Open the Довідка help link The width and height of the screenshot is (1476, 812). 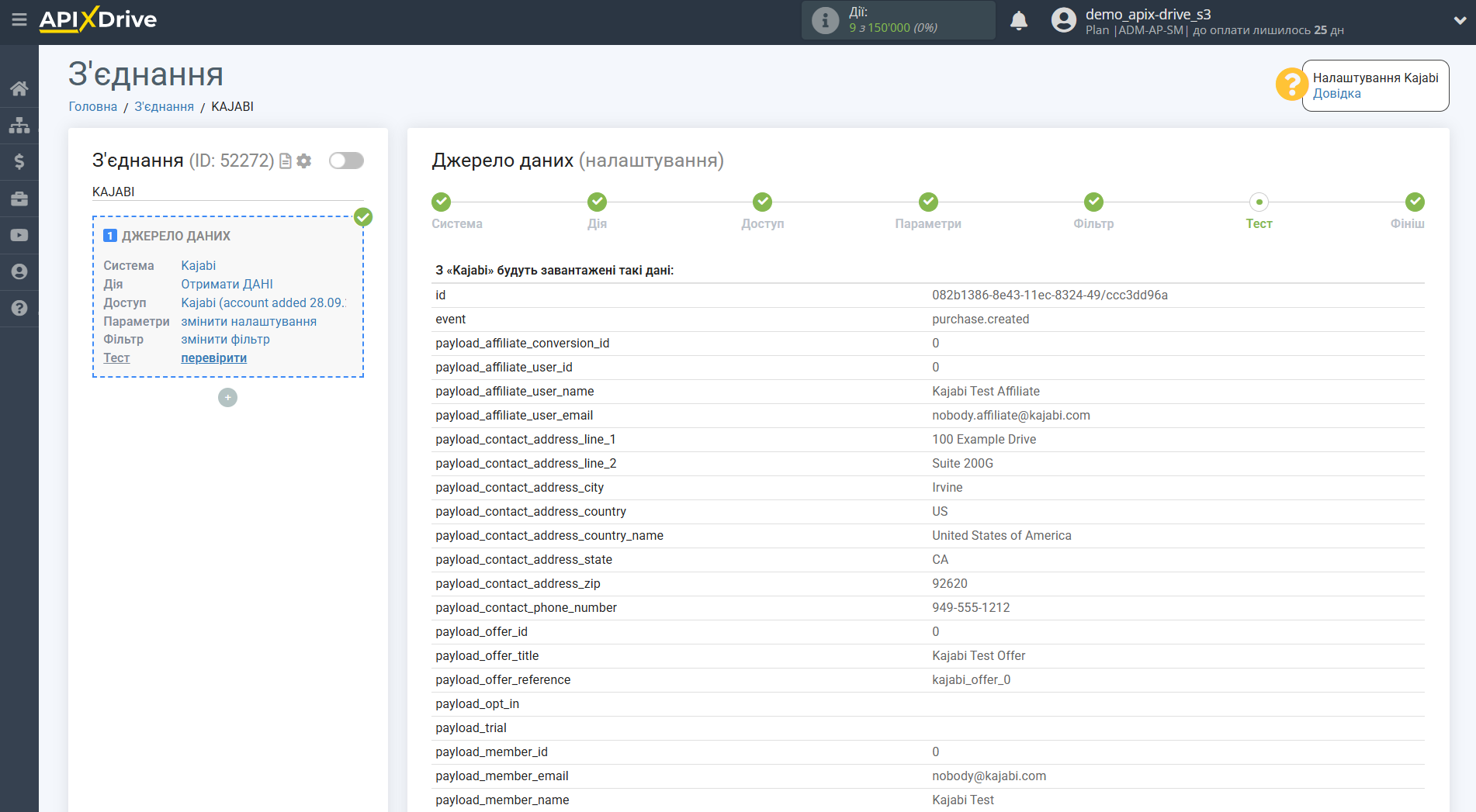click(x=1336, y=94)
